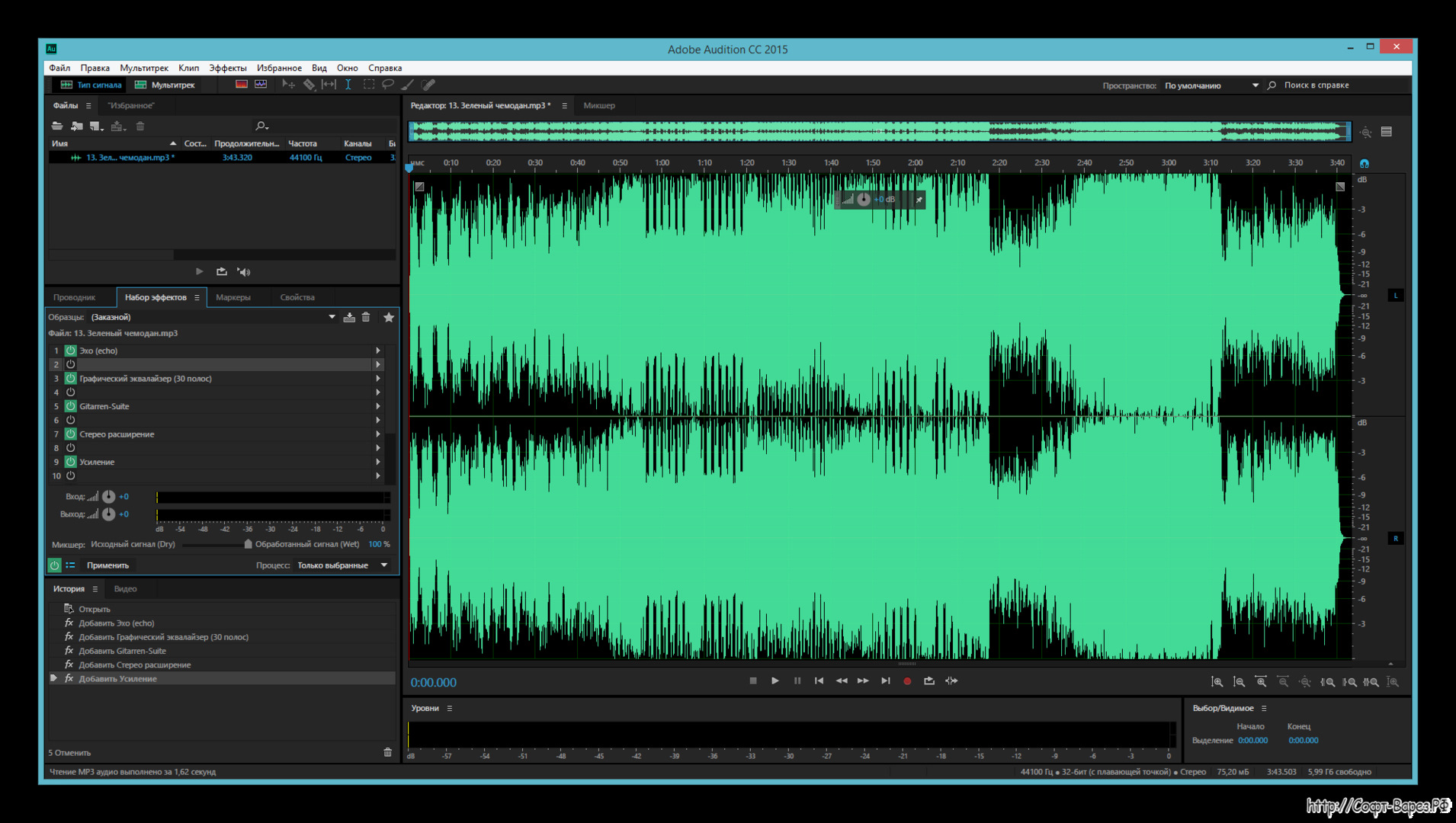Switch to the Маркеры tab

point(233,297)
